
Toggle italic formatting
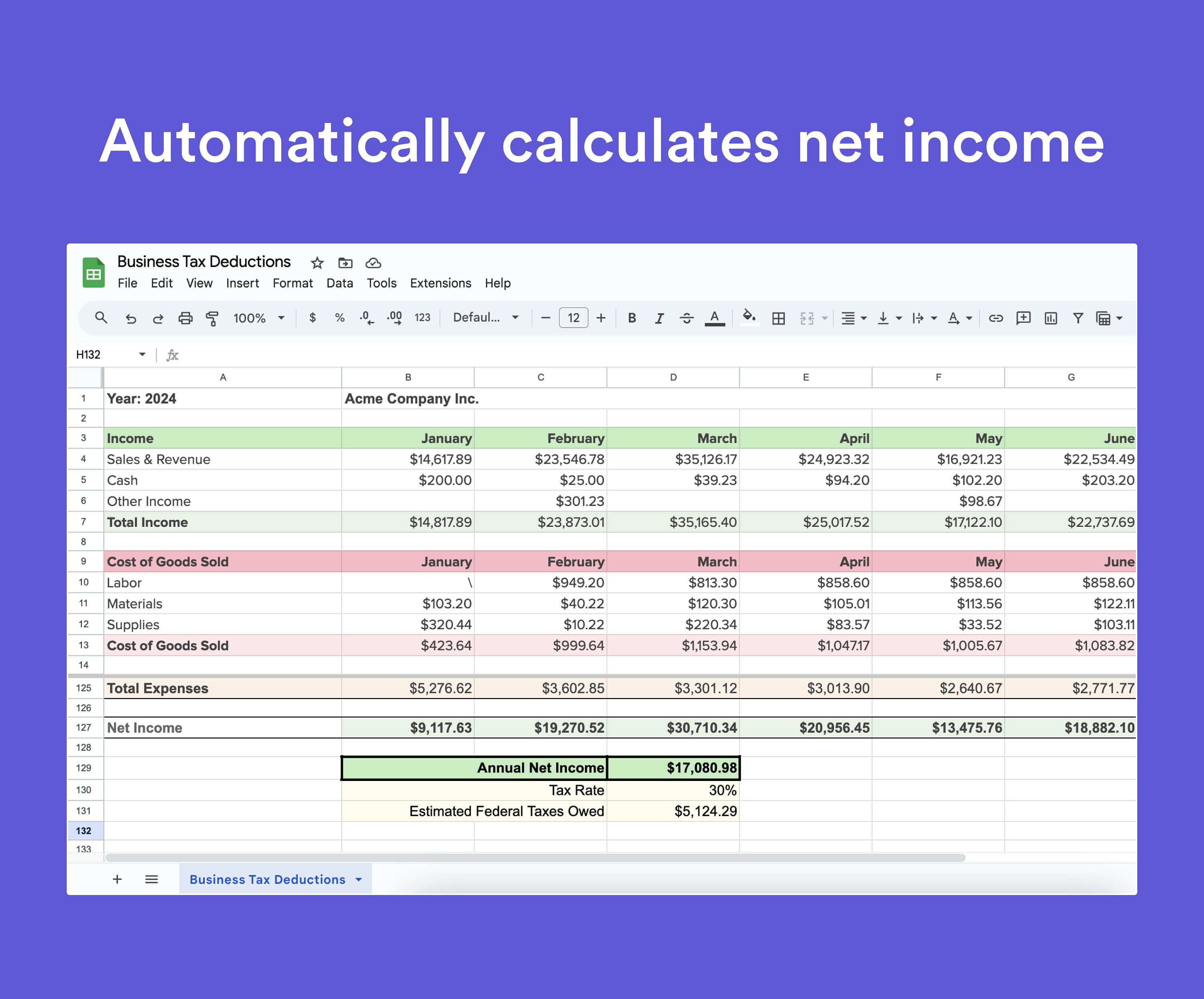click(x=659, y=318)
